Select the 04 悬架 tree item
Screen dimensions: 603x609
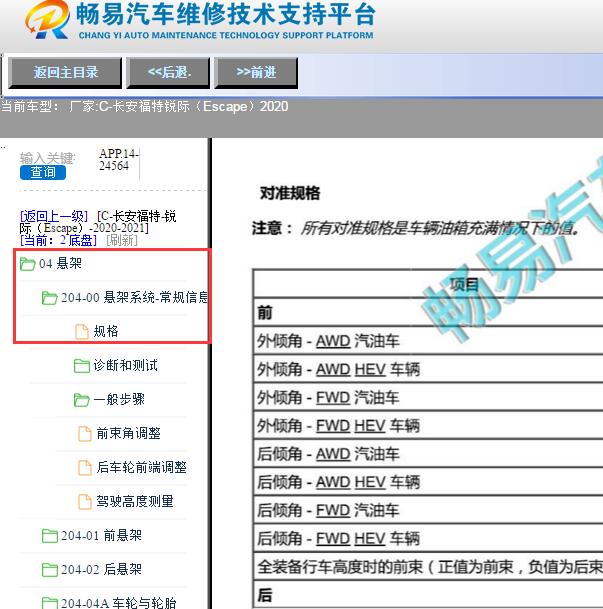[60, 263]
